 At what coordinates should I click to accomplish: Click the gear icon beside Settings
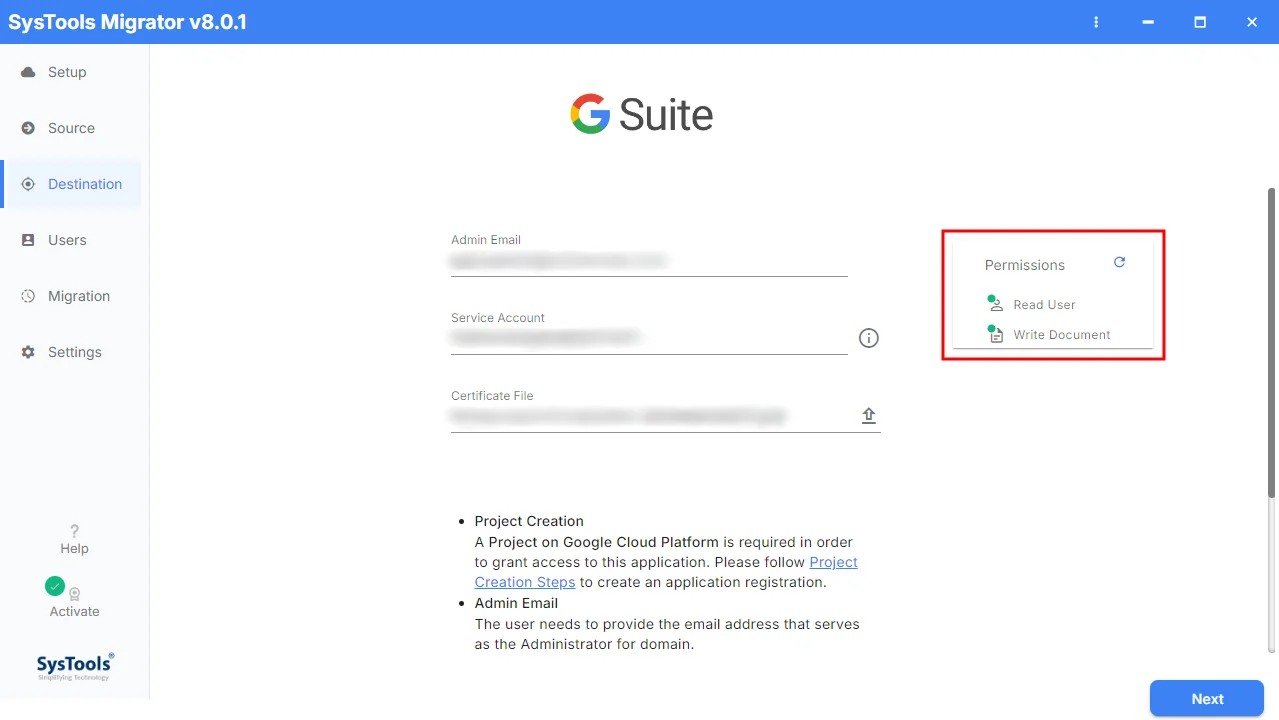tap(28, 352)
